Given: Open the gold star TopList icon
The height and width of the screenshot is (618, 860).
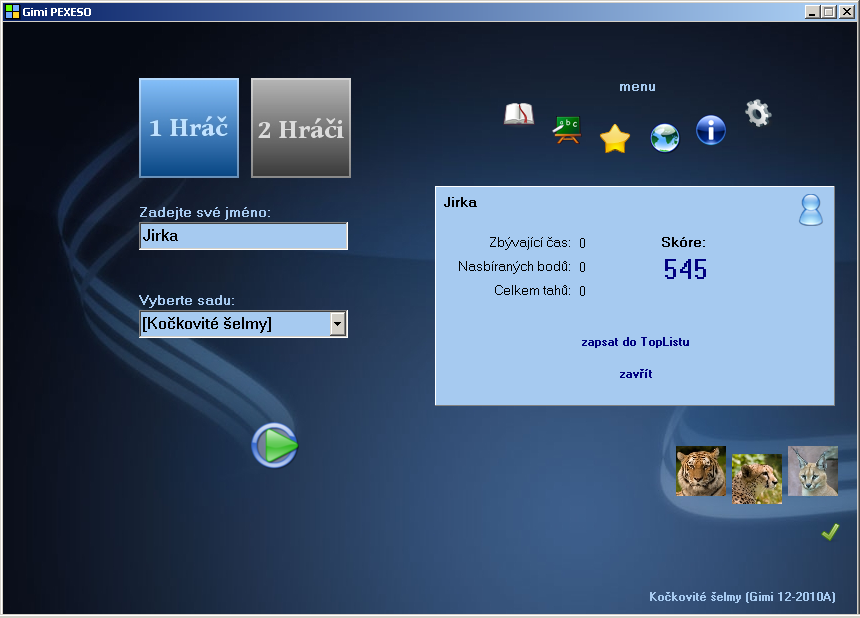Looking at the screenshot, I should click(615, 138).
